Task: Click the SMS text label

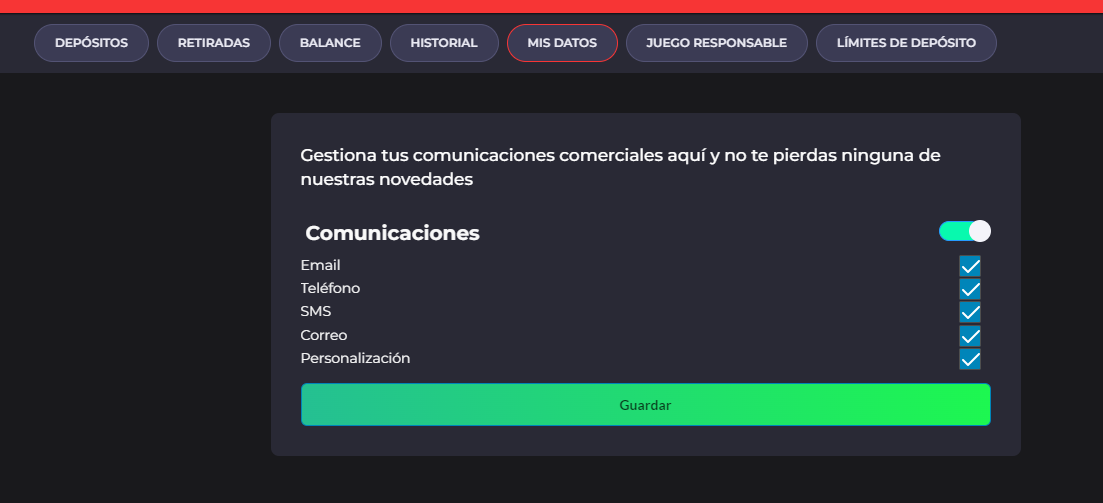Action: click(315, 311)
